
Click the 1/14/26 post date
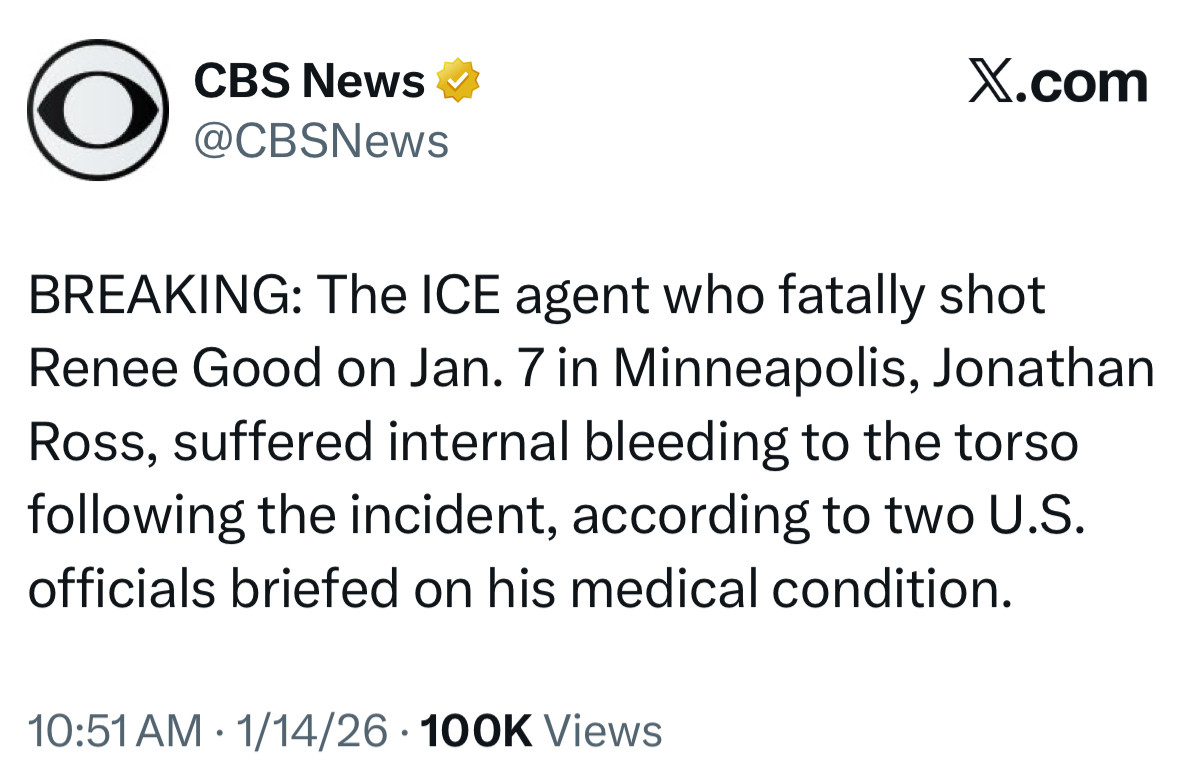pyautogui.click(x=309, y=731)
